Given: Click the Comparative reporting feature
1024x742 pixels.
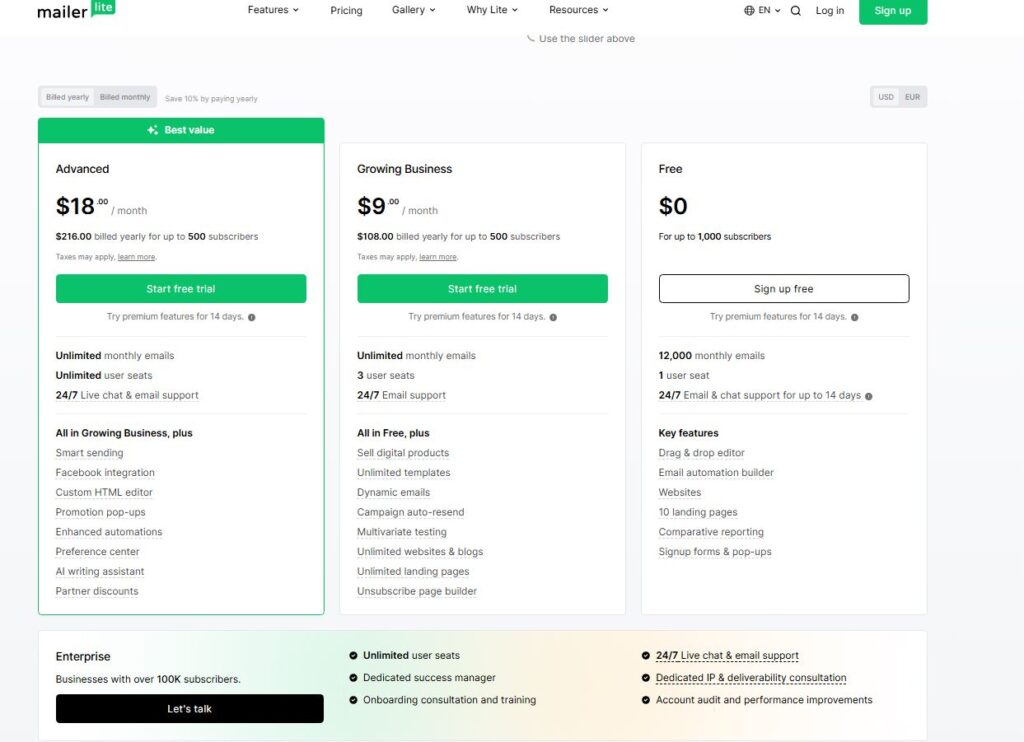Looking at the screenshot, I should tap(711, 532).
